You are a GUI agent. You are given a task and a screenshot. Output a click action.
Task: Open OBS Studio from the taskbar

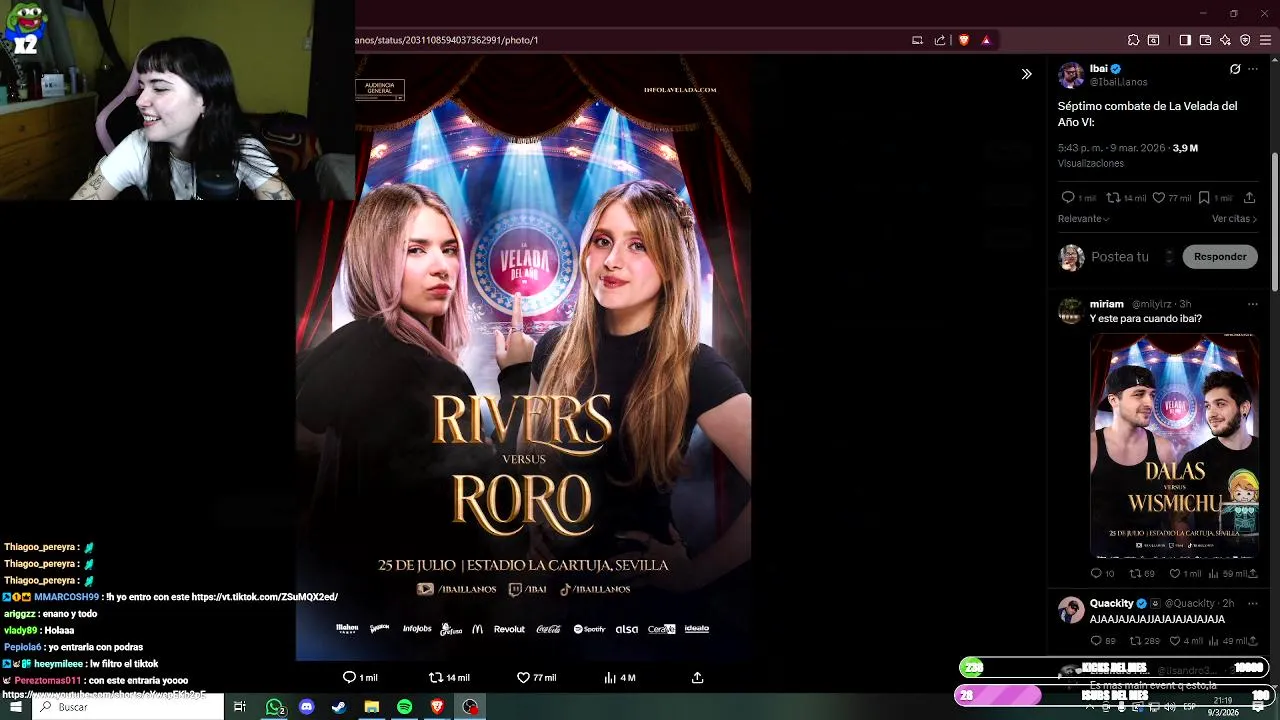(470, 707)
